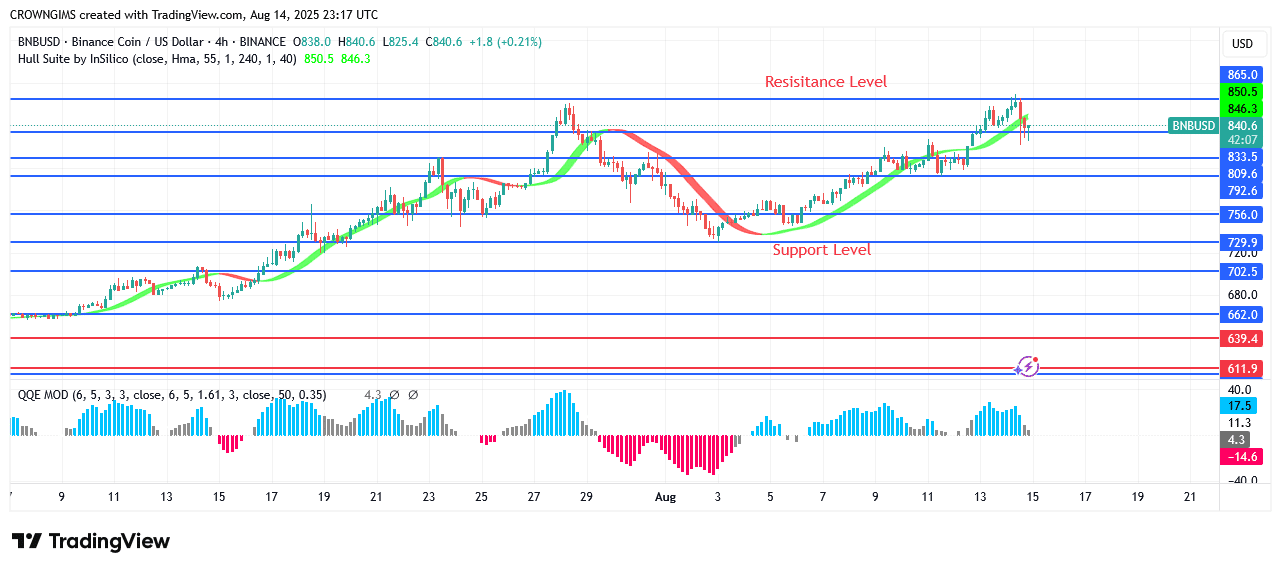The image size is (1281, 571).
Task: Click the 662.0 price level label
Action: [1241, 314]
